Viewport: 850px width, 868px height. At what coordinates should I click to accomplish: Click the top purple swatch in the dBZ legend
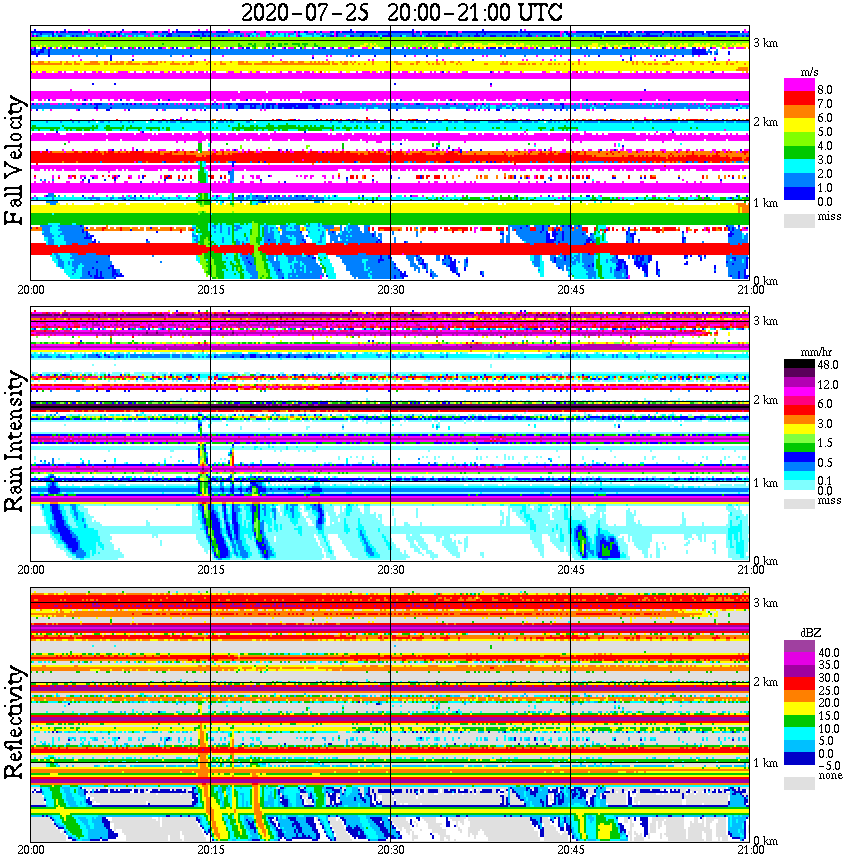point(799,647)
